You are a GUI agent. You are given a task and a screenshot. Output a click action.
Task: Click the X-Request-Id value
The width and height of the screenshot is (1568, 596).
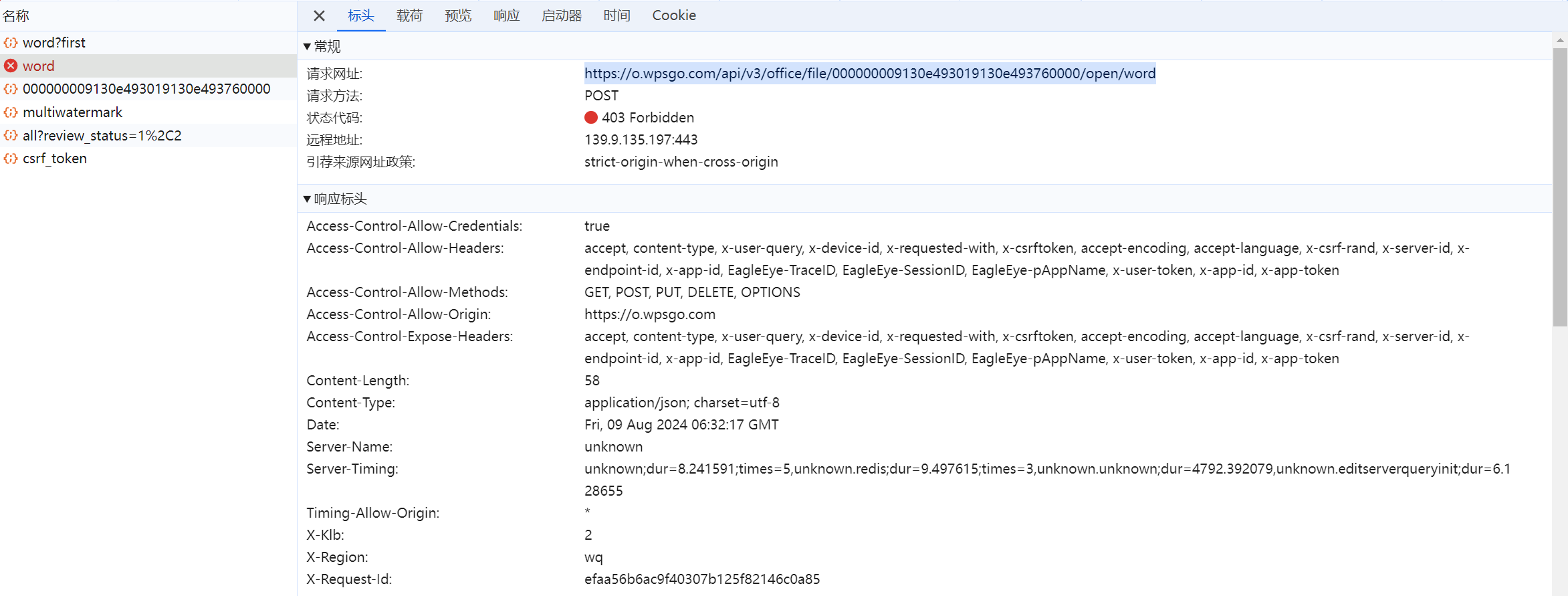tap(702, 579)
